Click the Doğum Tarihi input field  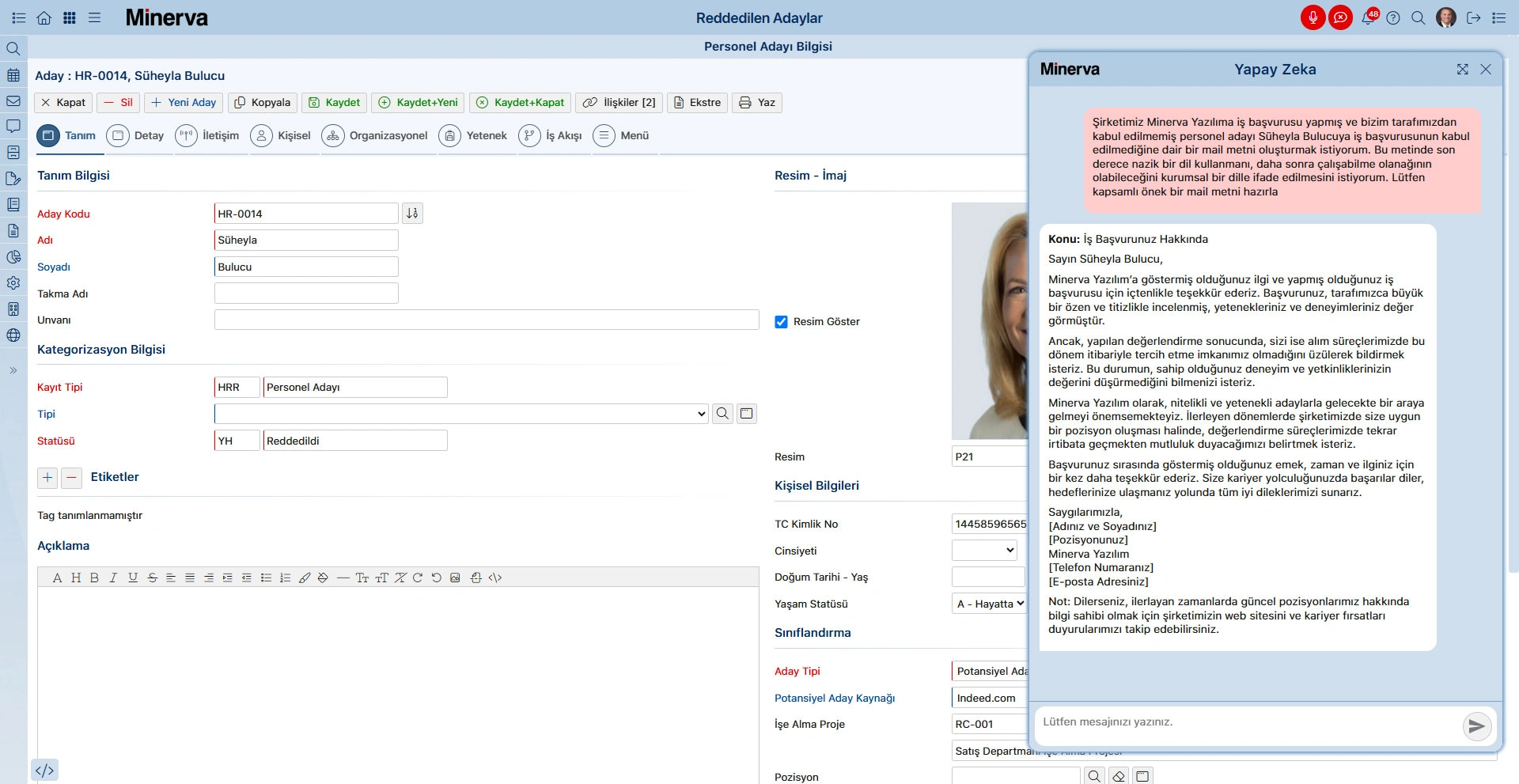pos(988,578)
